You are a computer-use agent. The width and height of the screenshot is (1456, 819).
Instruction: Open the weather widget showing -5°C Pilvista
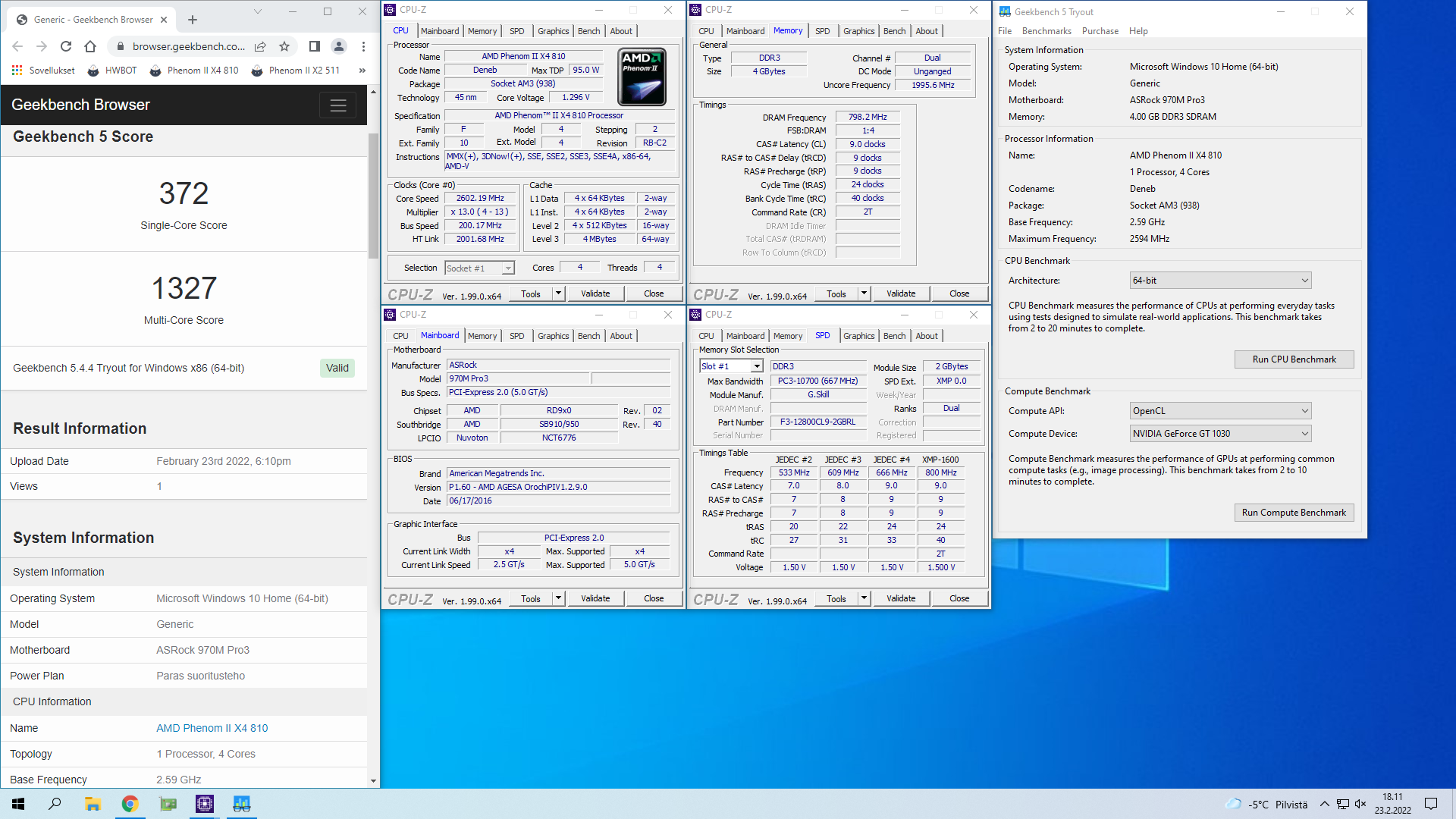click(1266, 804)
